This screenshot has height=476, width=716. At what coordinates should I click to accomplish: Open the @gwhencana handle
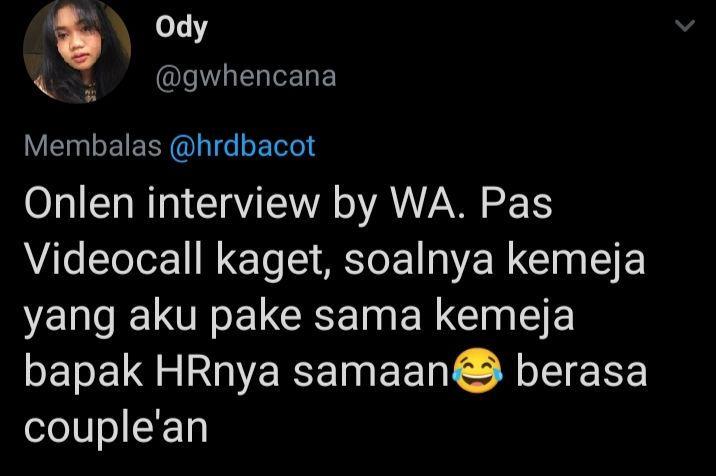pyautogui.click(x=246, y=76)
